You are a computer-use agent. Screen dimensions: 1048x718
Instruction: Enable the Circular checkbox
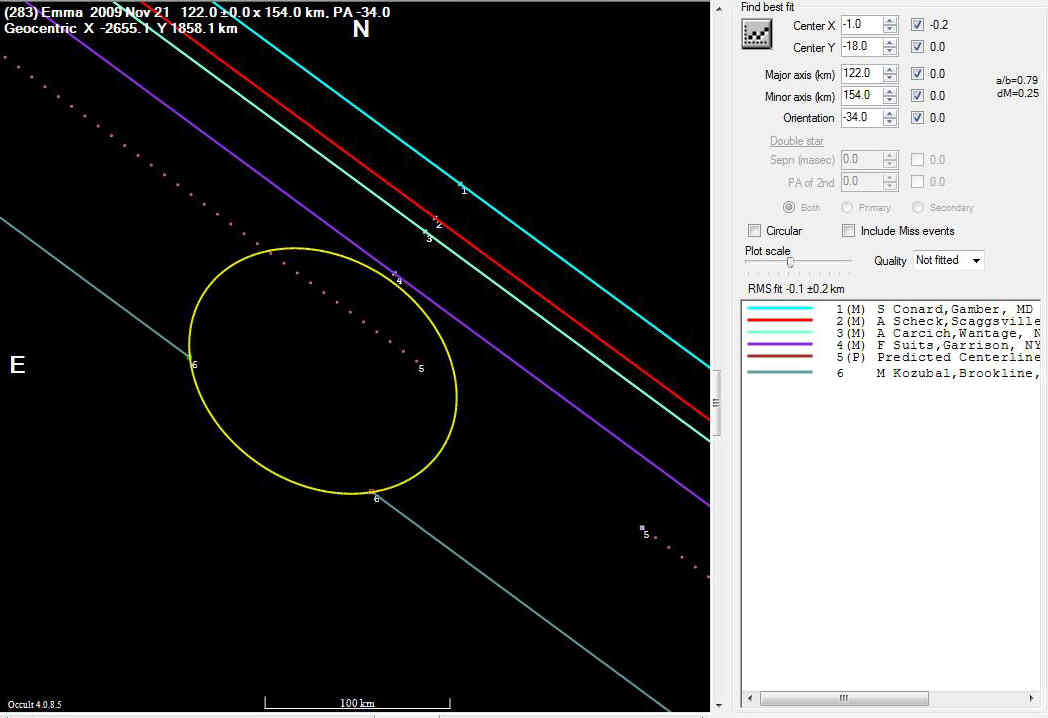755,231
